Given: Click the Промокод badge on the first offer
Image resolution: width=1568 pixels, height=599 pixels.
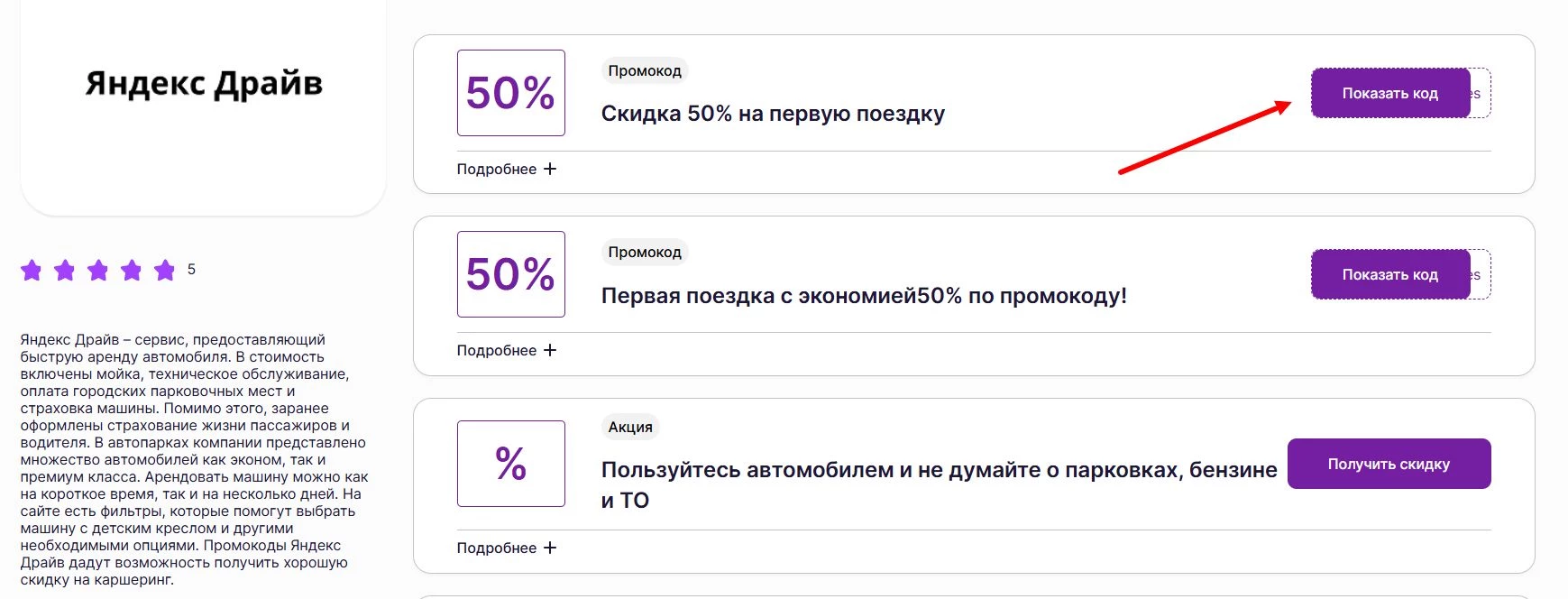Looking at the screenshot, I should 645,70.
